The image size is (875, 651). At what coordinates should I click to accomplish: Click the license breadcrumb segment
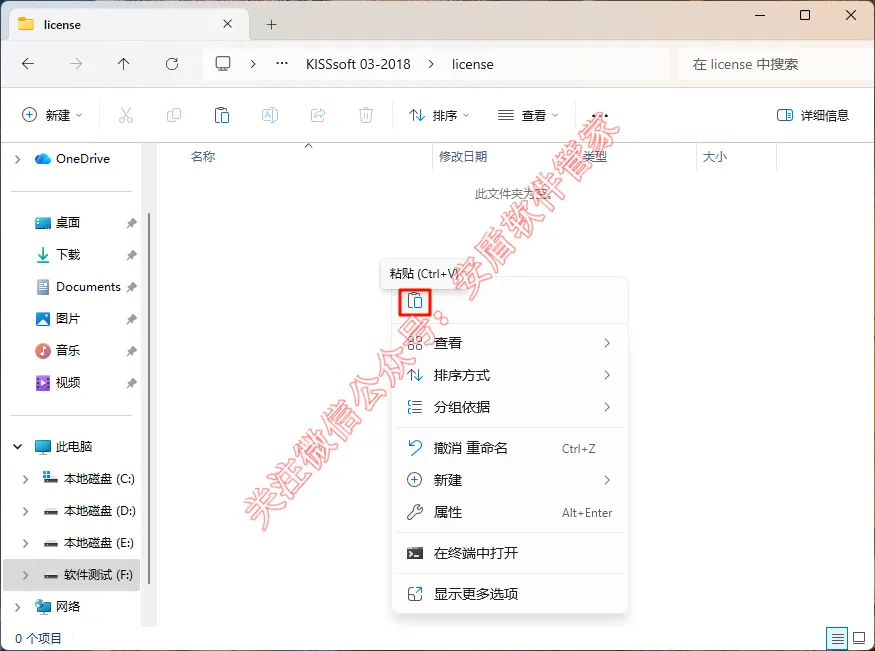pos(472,64)
